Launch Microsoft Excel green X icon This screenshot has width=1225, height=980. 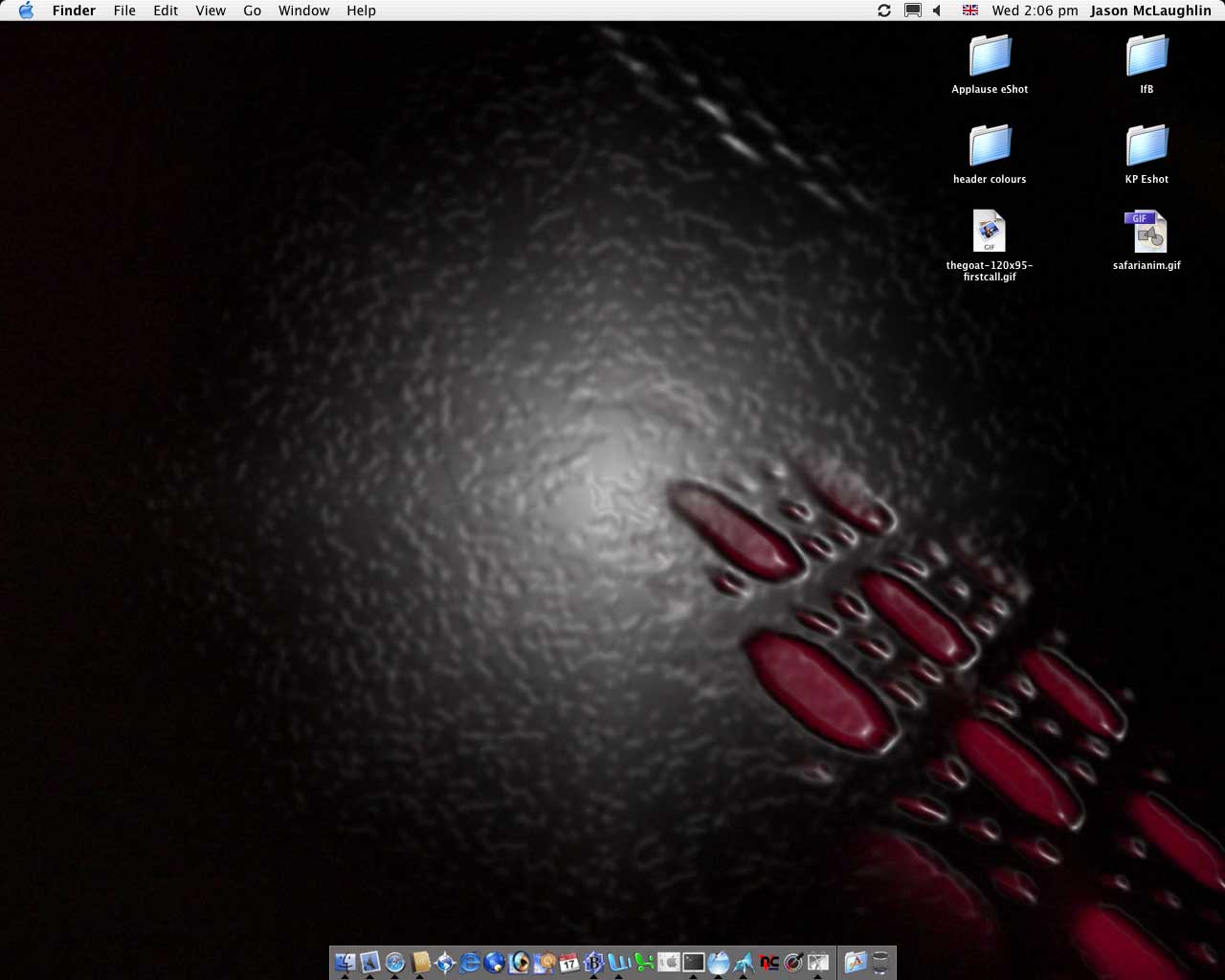(643, 962)
